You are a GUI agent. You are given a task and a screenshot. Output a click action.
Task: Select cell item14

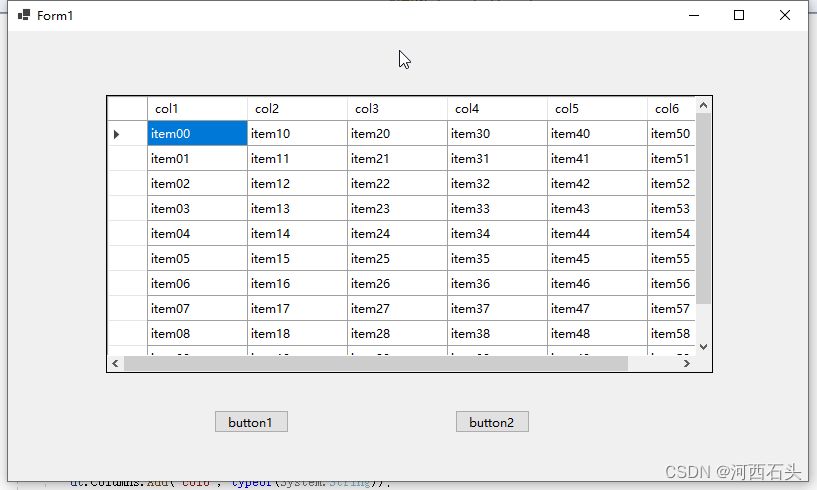[x=298, y=234]
